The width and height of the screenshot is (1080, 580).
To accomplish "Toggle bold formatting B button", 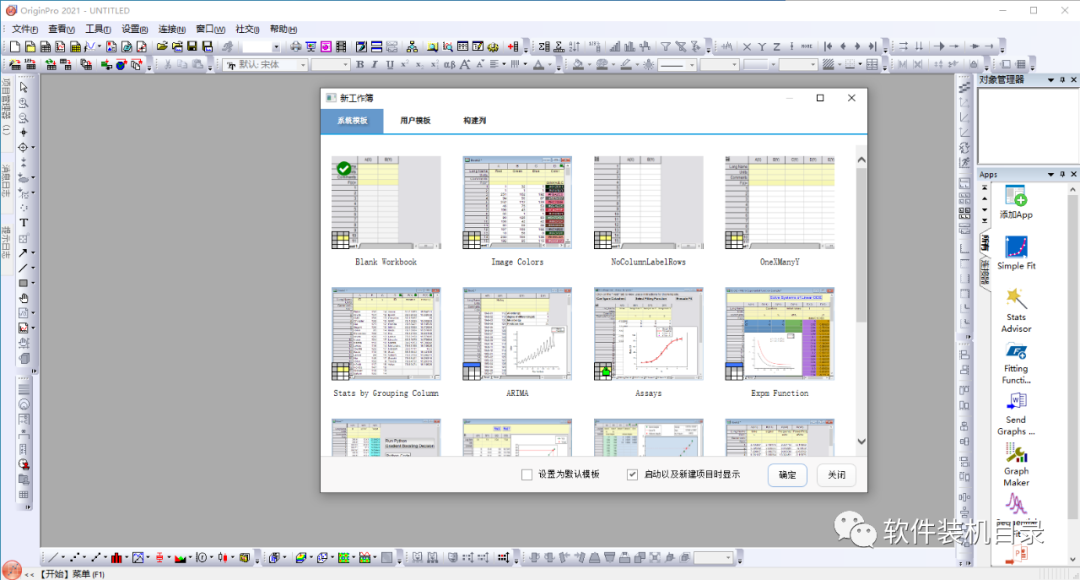I will (x=360, y=65).
